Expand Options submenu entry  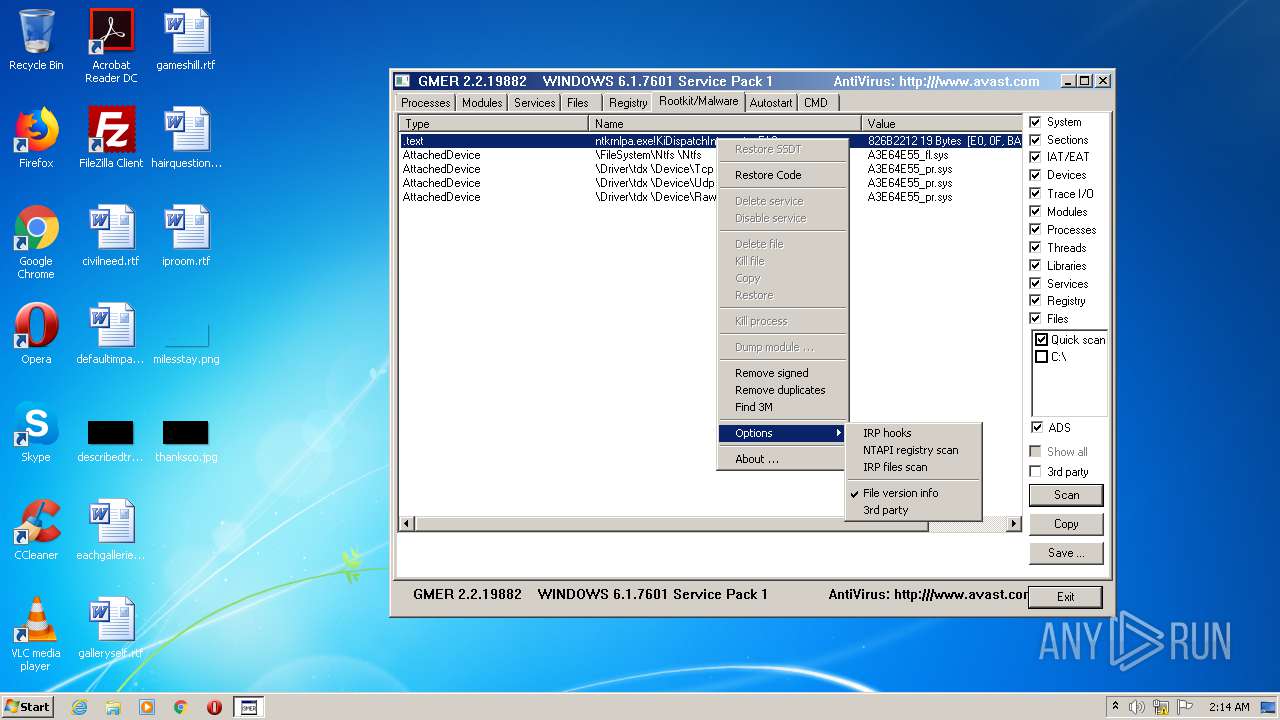click(x=782, y=433)
